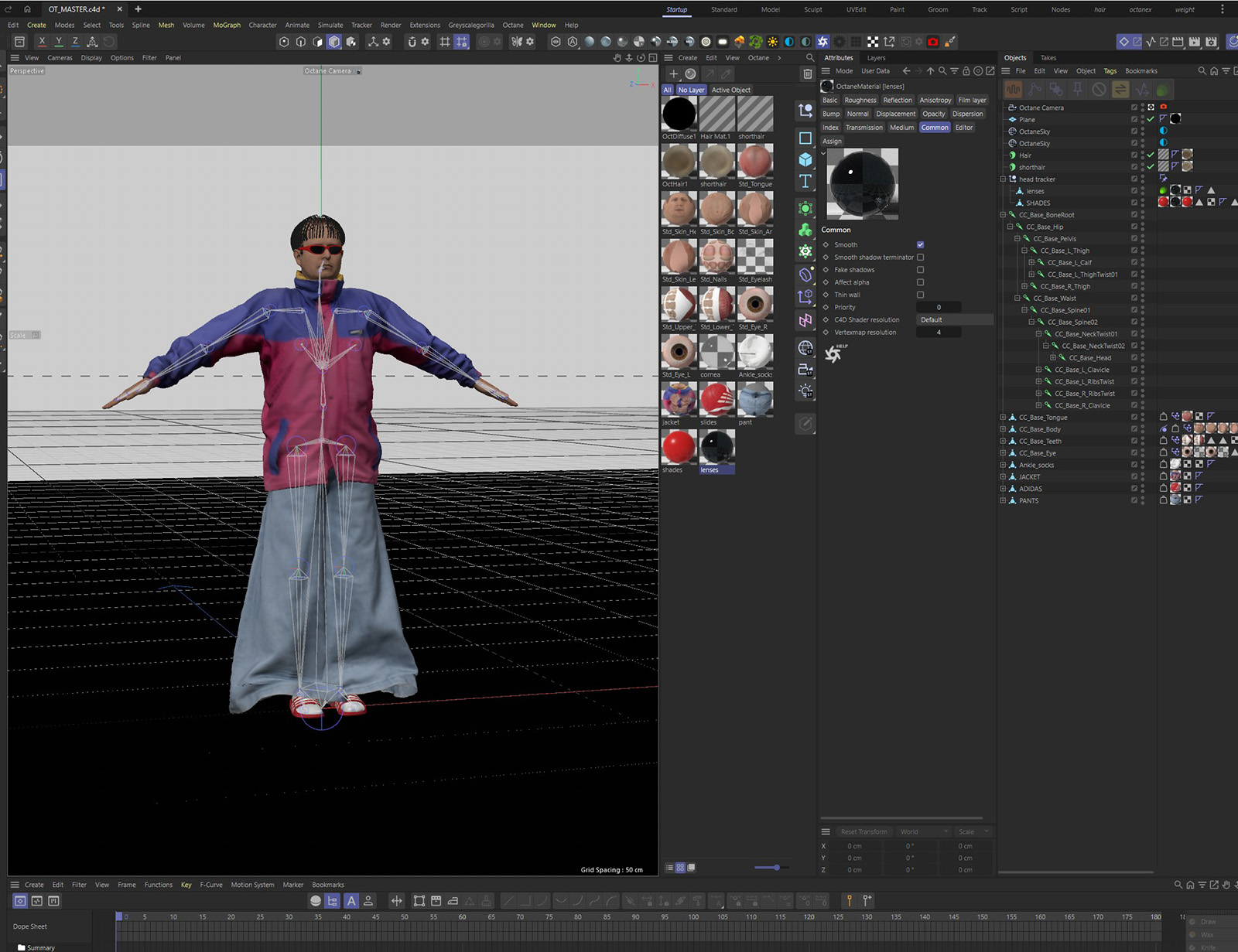Image resolution: width=1238 pixels, height=952 pixels.
Task: Open the MoGraph menu
Action: 227,25
